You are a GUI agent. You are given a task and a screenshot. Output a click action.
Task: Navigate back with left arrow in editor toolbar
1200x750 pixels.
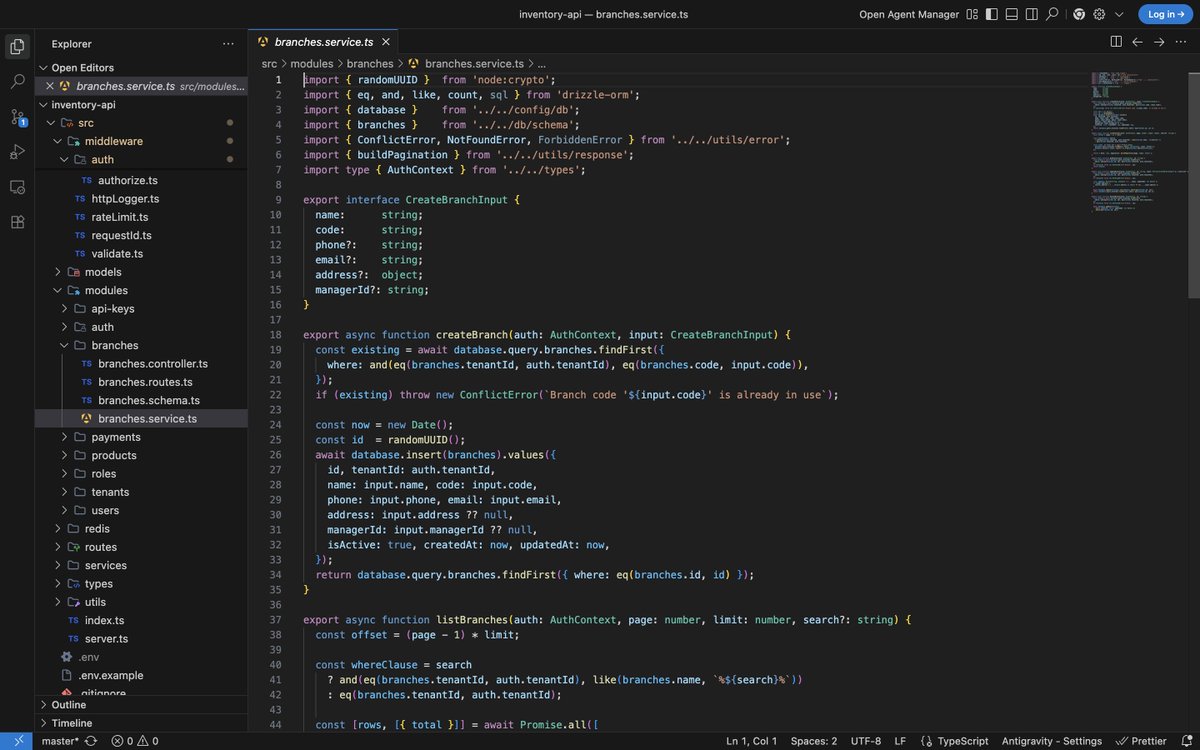pos(1137,42)
